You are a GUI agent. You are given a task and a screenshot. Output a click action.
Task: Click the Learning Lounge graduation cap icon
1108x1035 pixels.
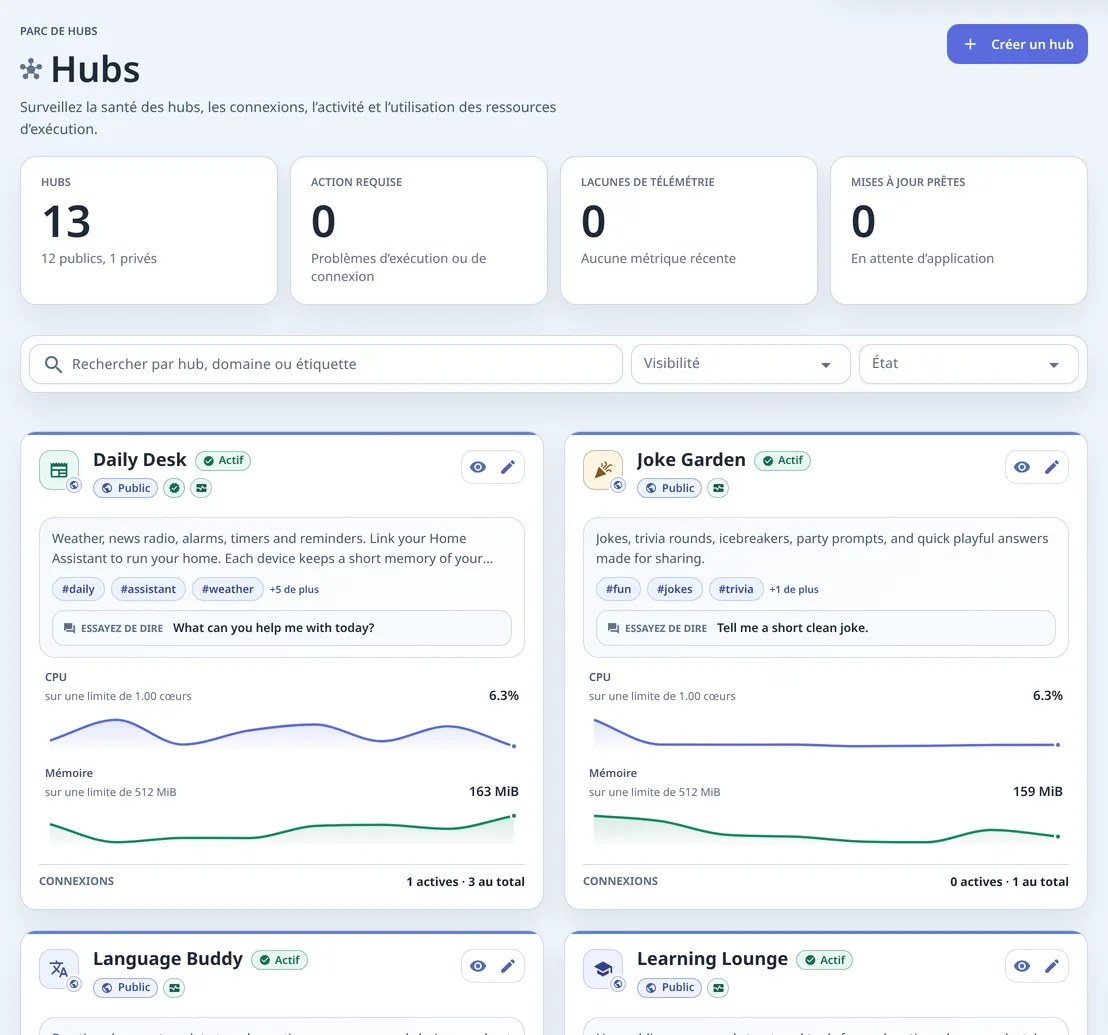click(603, 969)
